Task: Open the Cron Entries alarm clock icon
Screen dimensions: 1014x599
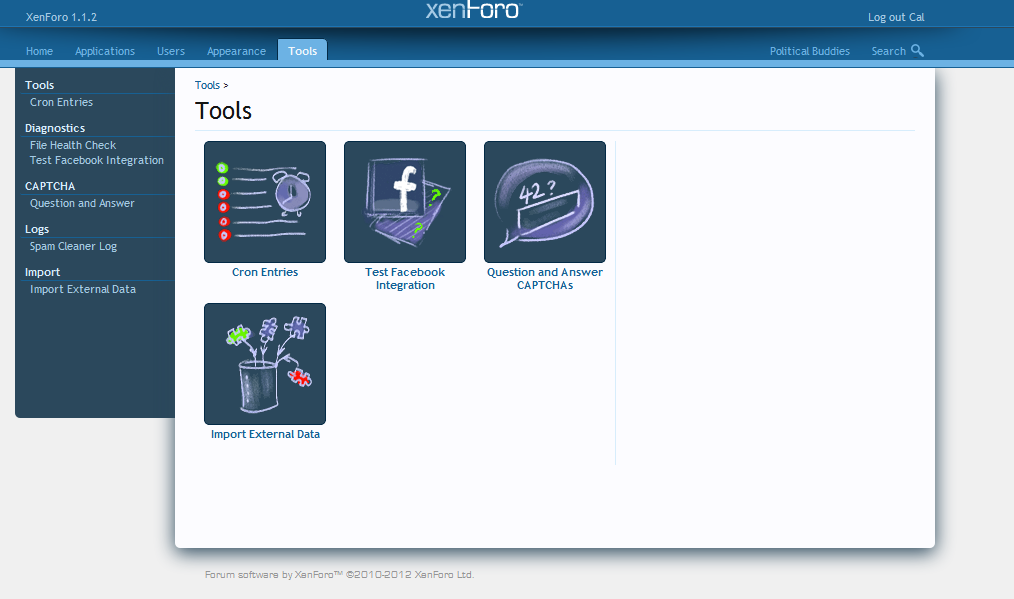Action: tap(265, 202)
